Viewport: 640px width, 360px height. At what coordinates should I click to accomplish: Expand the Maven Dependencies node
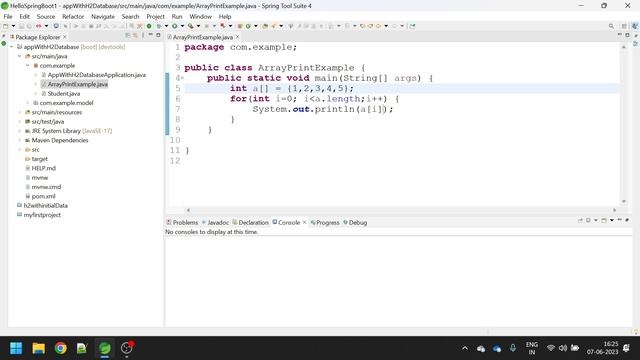point(20,140)
